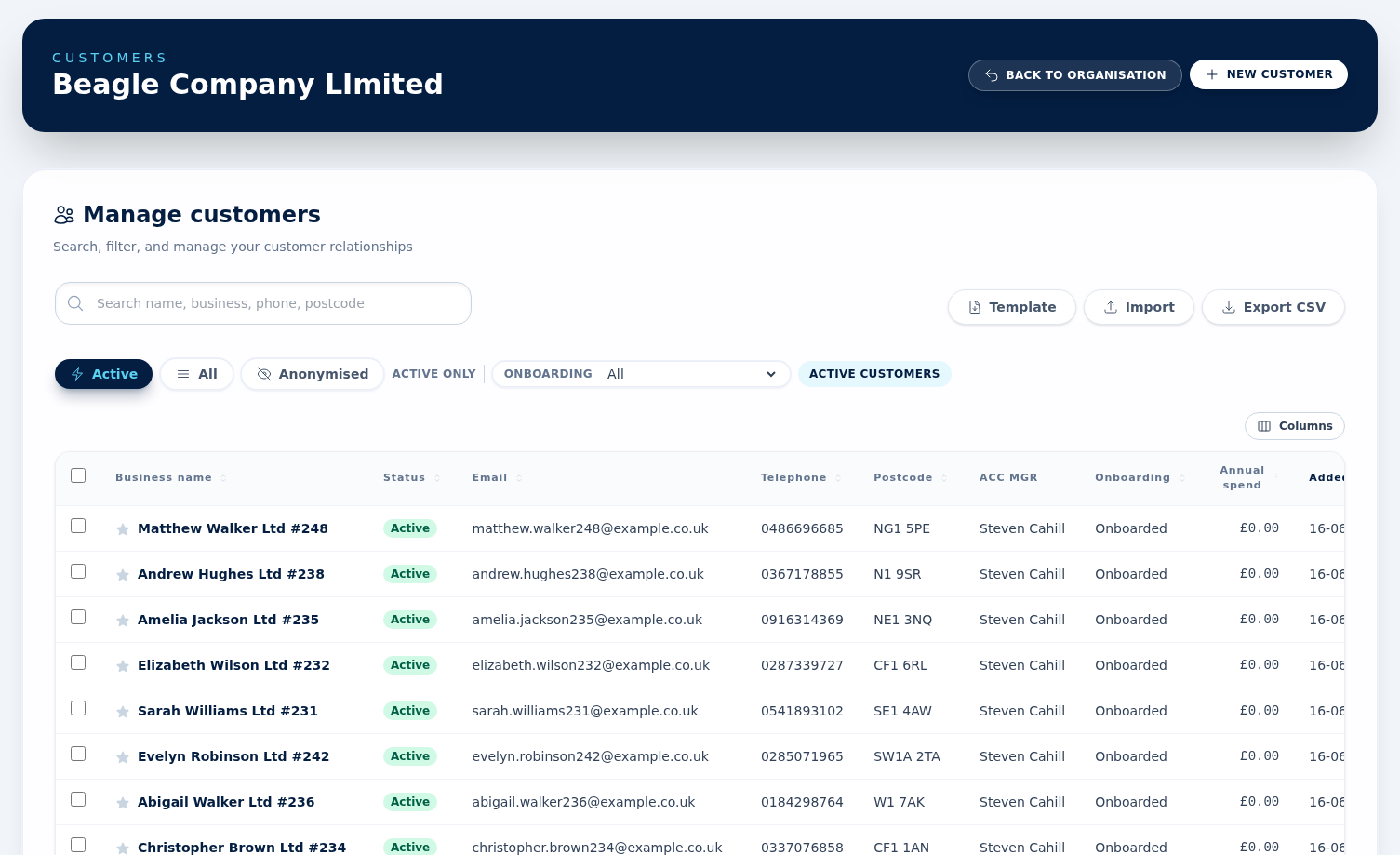Click the Active Customers badge
Viewport: 1400px width, 855px height.
pyautogui.click(x=874, y=374)
